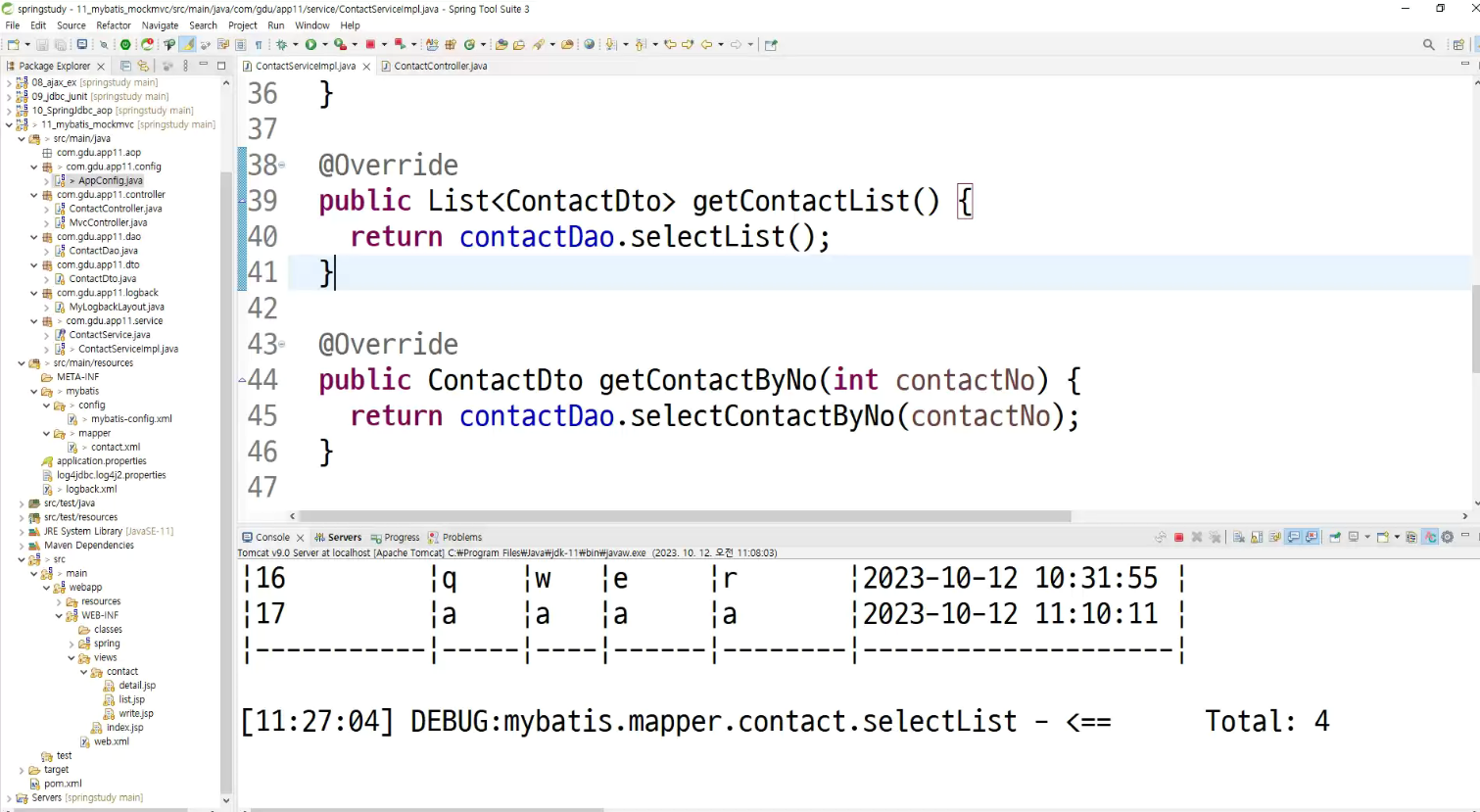Open the Navigate menu
1480x812 pixels.
pos(160,25)
